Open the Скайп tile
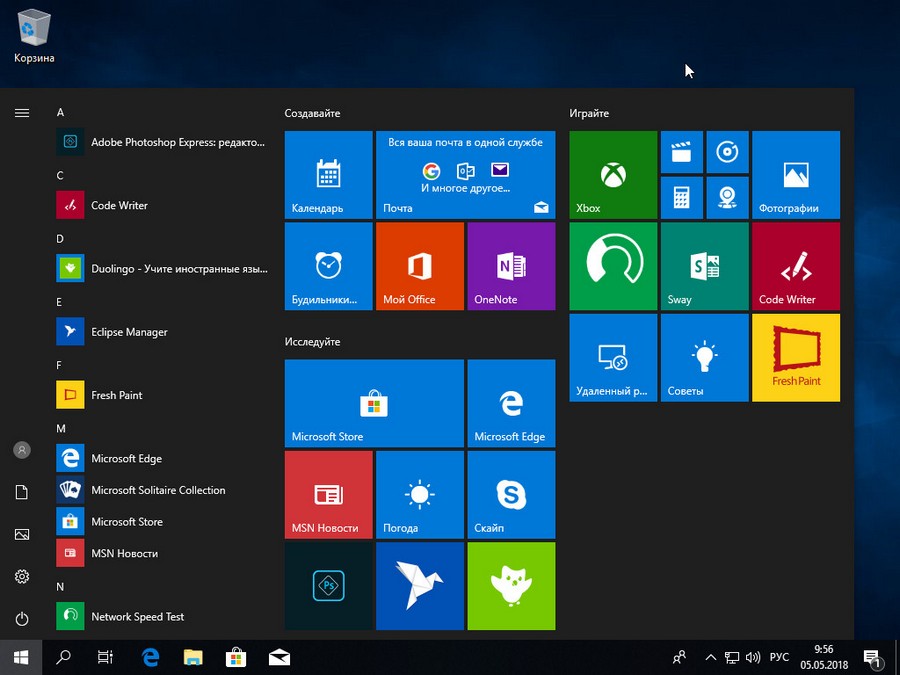Image resolution: width=900 pixels, height=675 pixels. tap(511, 495)
